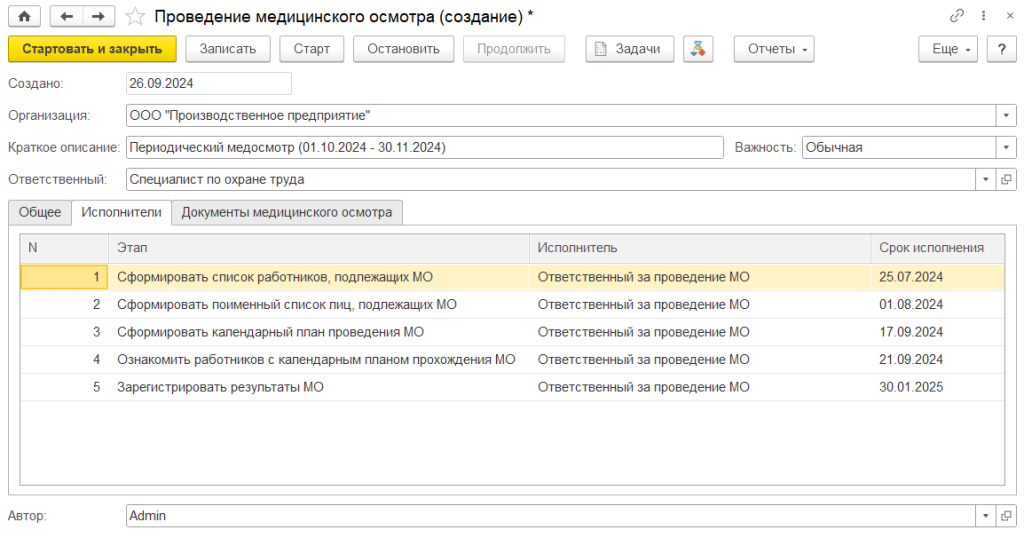Go back with the left arrow
The height and width of the screenshot is (538, 1024).
point(67,16)
